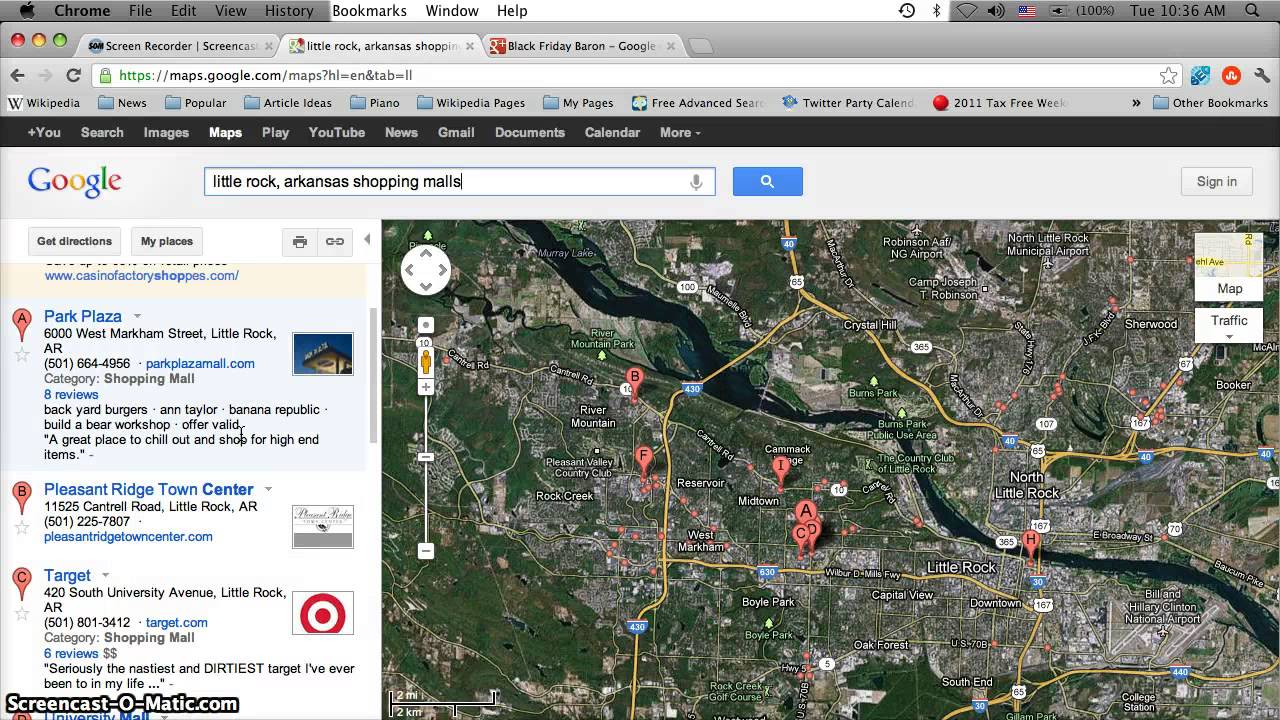Click the Chrome wrench settings icon
The height and width of the screenshot is (720, 1280).
coord(1262,75)
